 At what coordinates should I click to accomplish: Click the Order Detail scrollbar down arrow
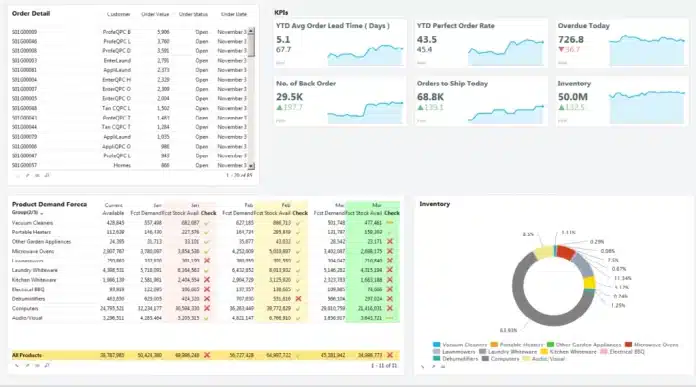pos(251,166)
